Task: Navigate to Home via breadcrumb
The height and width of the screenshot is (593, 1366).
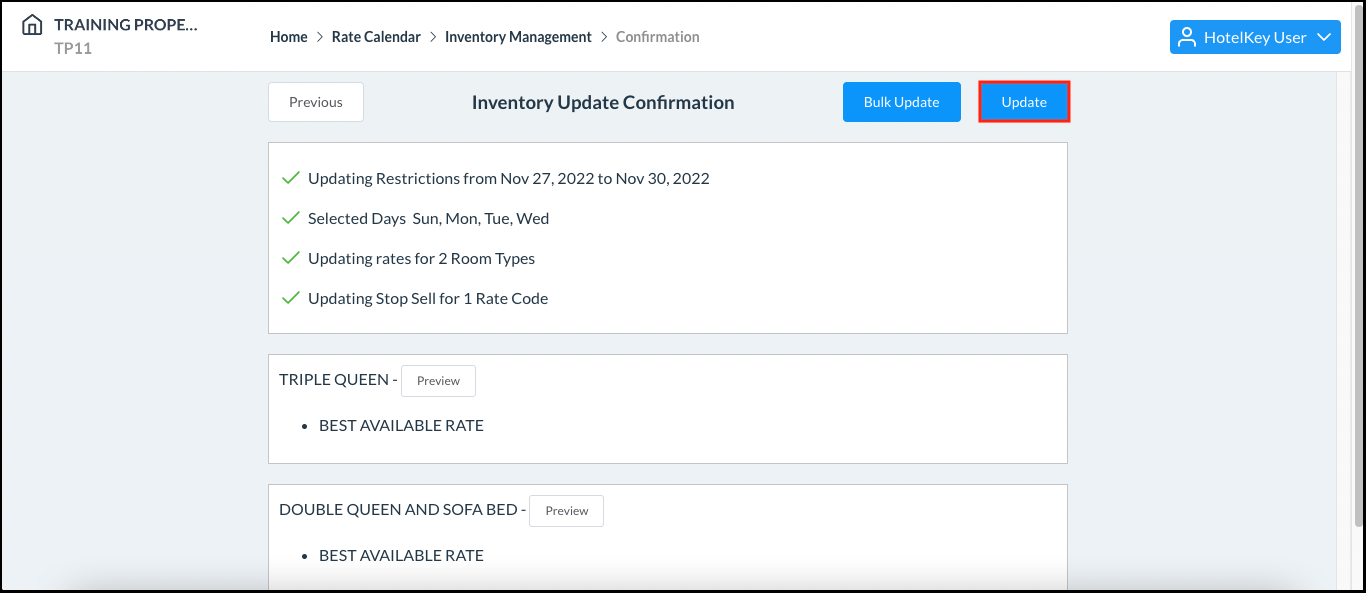Action: 288,36
